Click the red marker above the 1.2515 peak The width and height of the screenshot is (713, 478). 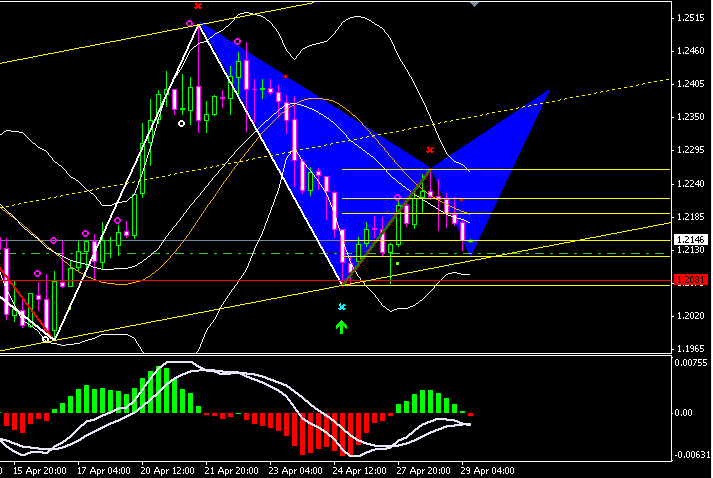198,6
